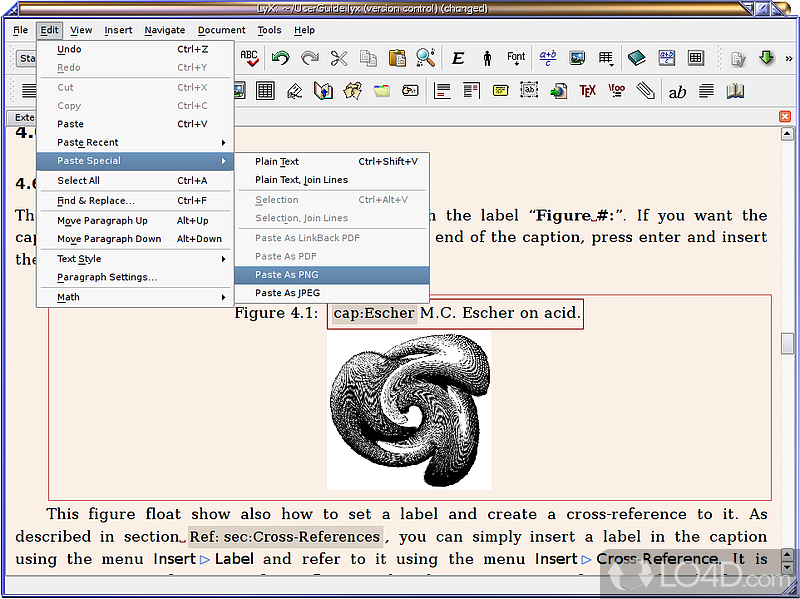800x599 pixels.
Task: Open find and replace magnifier icon
Action: [x=426, y=58]
